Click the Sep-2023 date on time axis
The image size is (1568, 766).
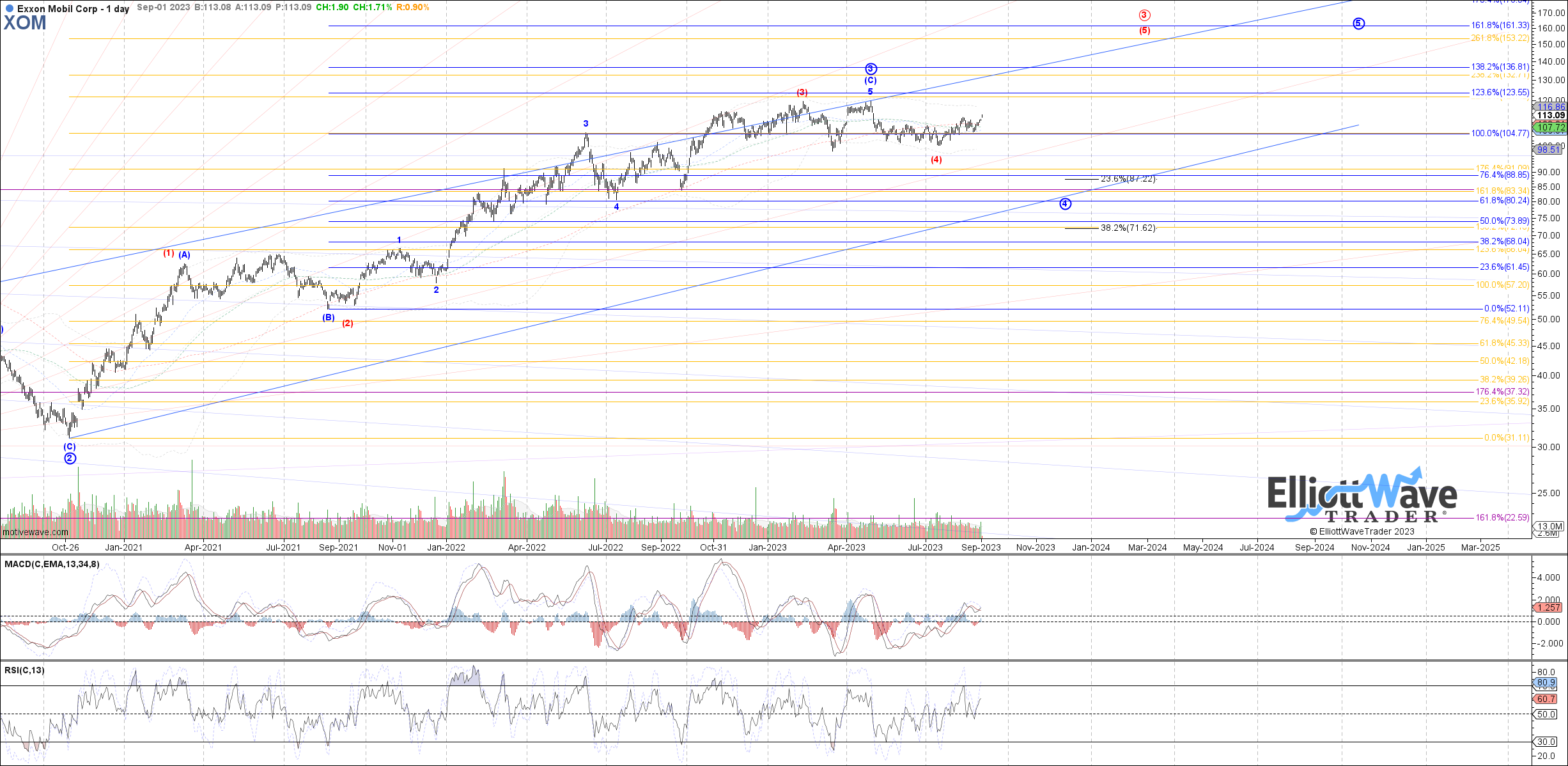981,547
